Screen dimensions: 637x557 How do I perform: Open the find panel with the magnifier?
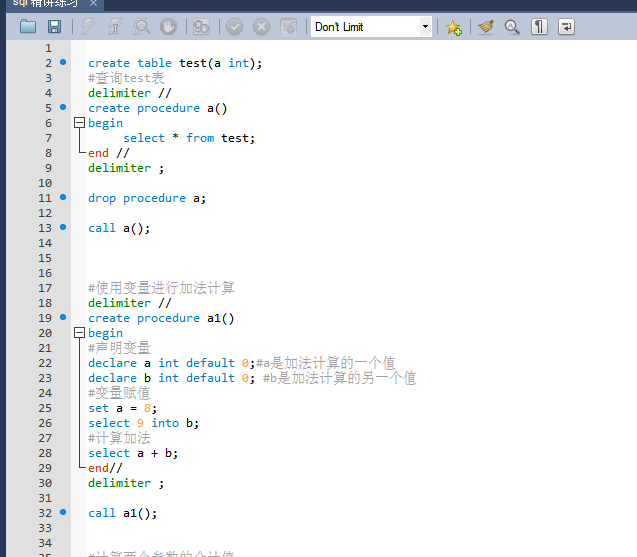coord(512,27)
